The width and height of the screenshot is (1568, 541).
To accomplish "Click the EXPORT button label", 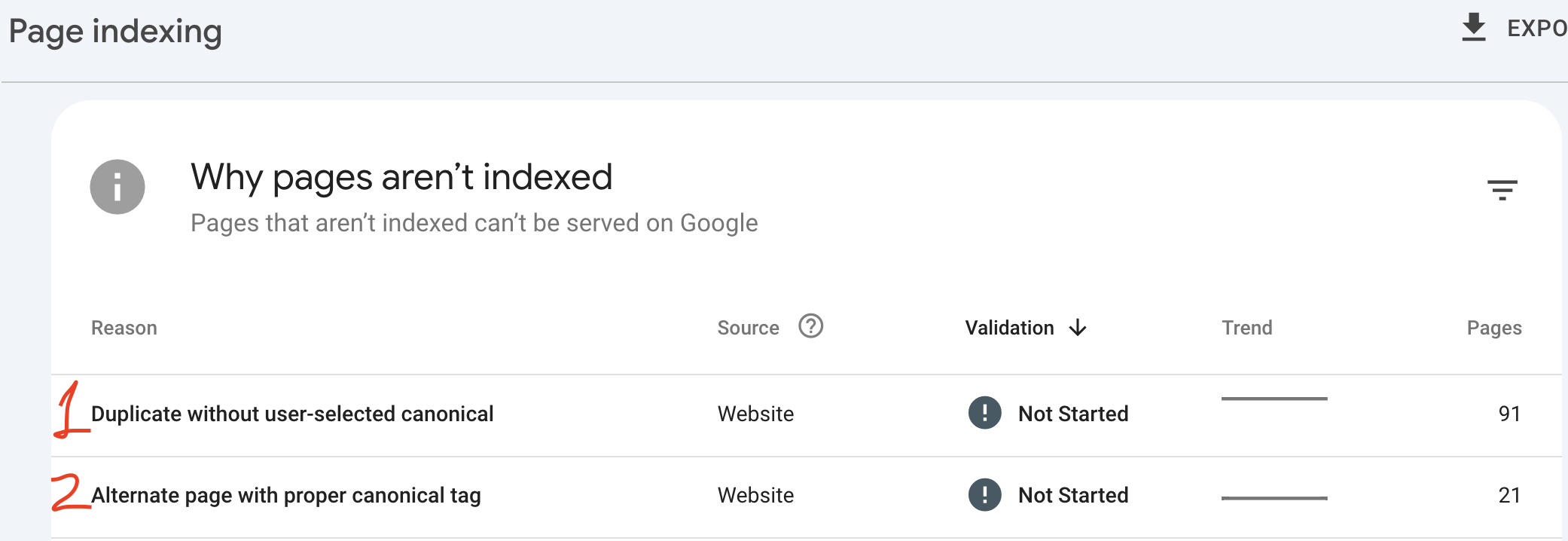I will [x=1536, y=29].
